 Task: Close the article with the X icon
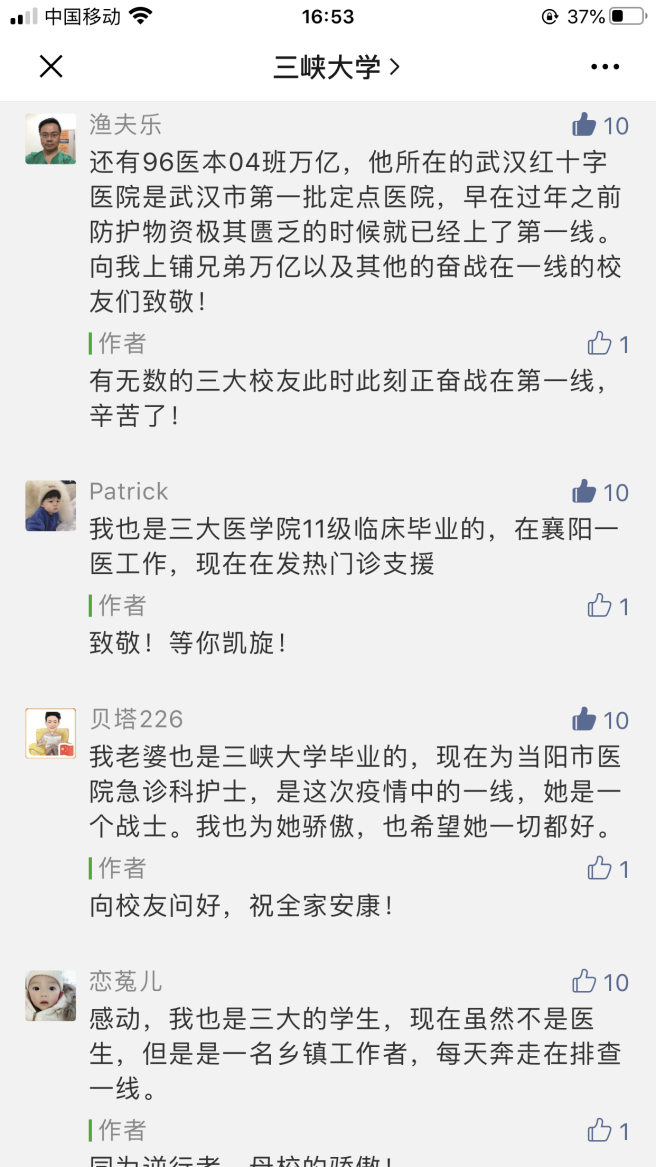51,67
